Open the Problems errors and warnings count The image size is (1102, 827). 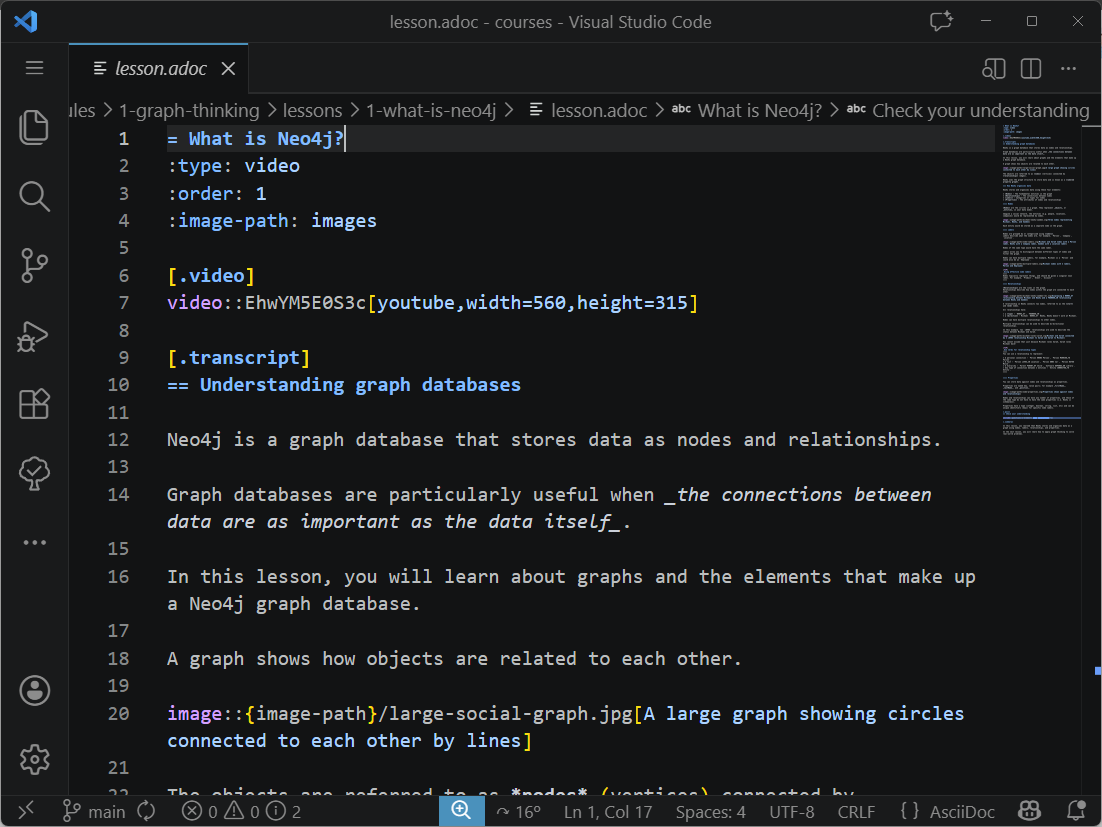(241, 812)
